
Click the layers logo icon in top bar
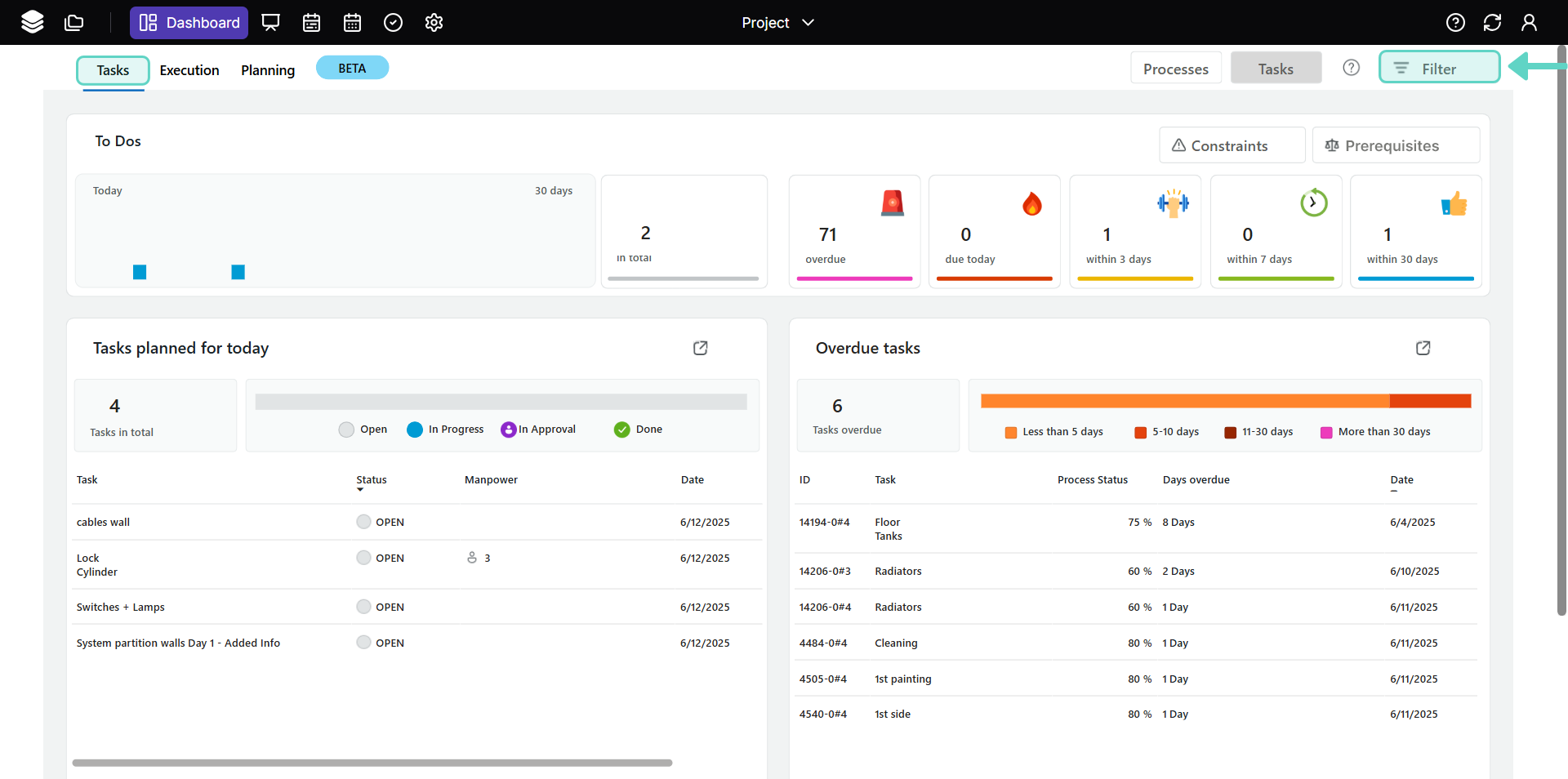pyautogui.click(x=33, y=22)
